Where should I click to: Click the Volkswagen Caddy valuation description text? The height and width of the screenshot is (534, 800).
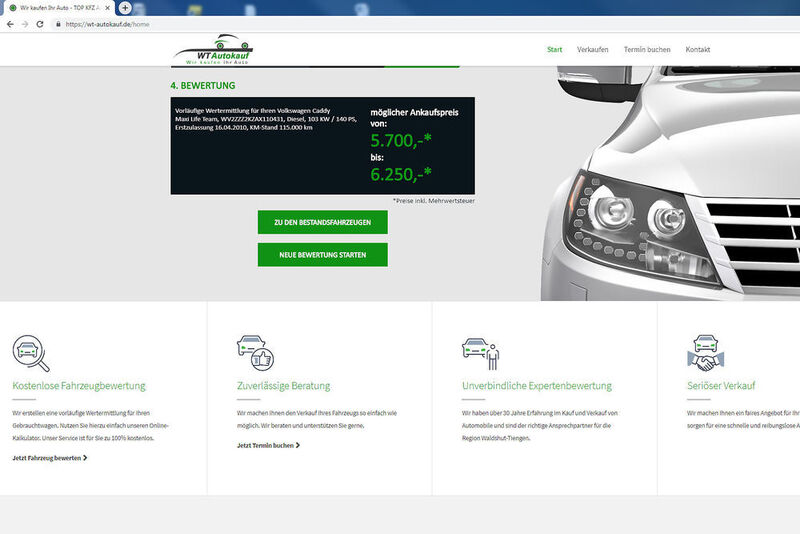266,119
